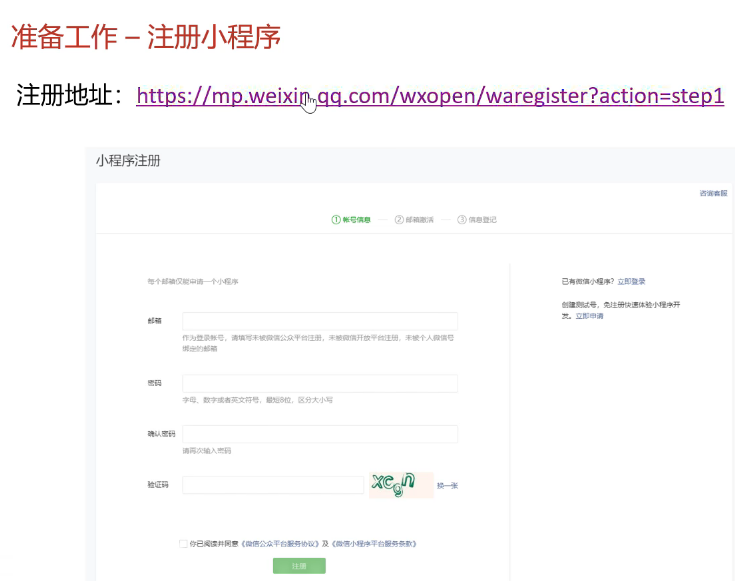The height and width of the screenshot is (581, 735).
Task: Open the 微信公众平台服务协议 link
Action: (280, 543)
